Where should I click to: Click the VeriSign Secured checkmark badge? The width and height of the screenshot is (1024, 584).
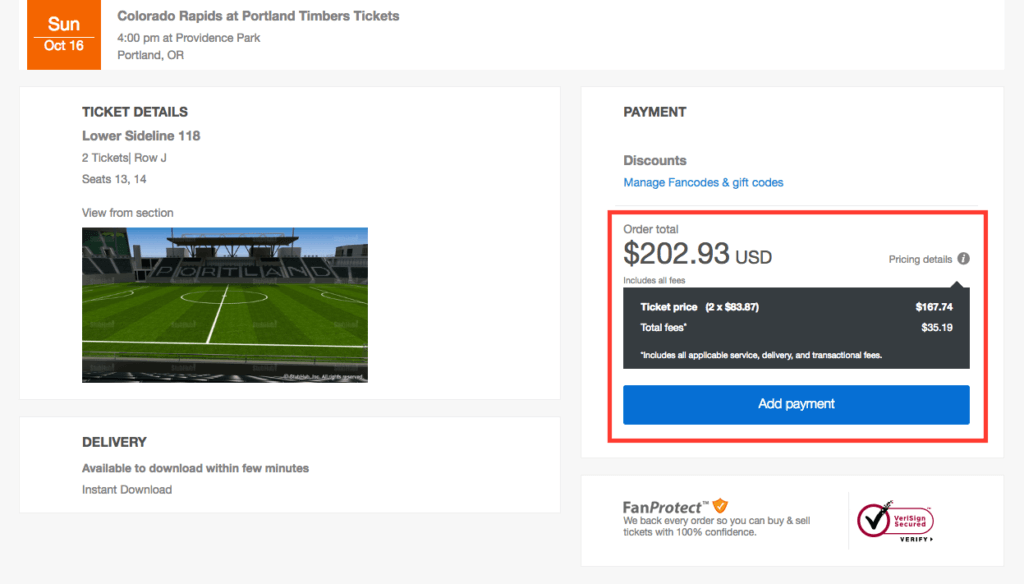point(895,519)
